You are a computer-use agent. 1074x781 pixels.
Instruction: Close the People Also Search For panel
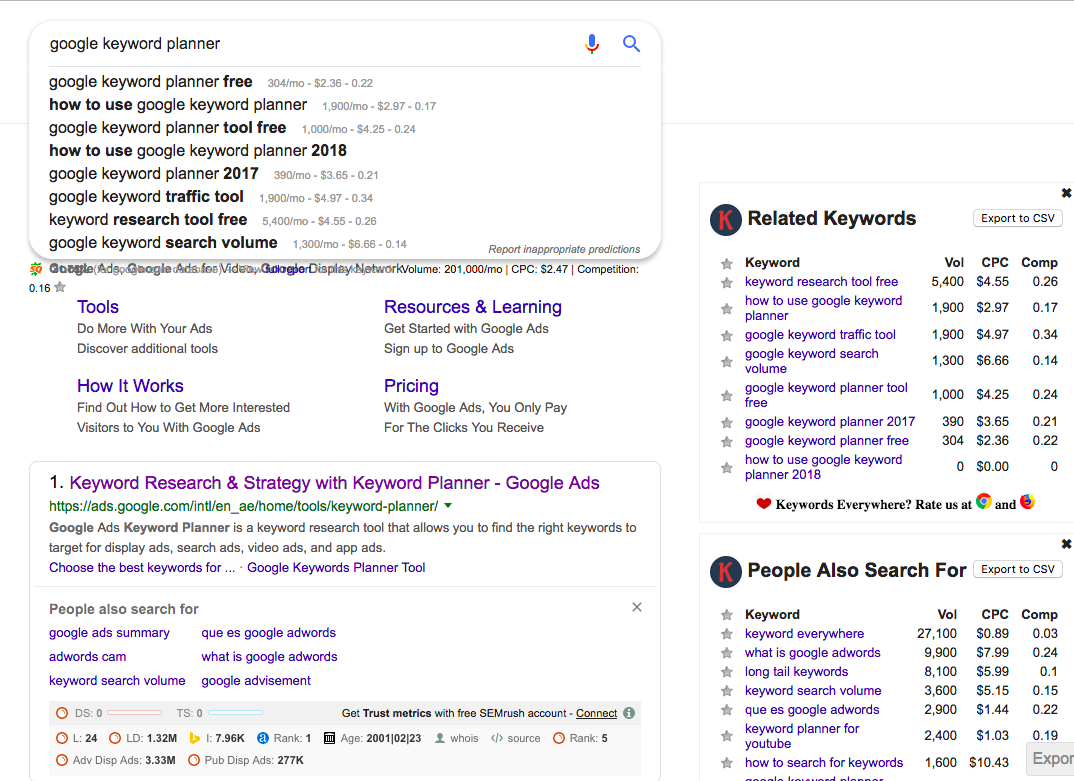[1066, 544]
